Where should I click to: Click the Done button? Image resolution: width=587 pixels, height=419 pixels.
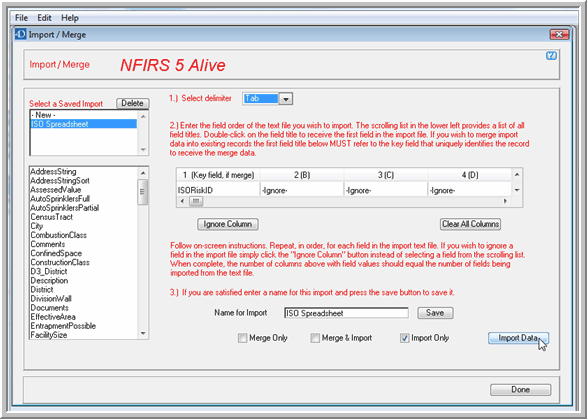pyautogui.click(x=520, y=390)
